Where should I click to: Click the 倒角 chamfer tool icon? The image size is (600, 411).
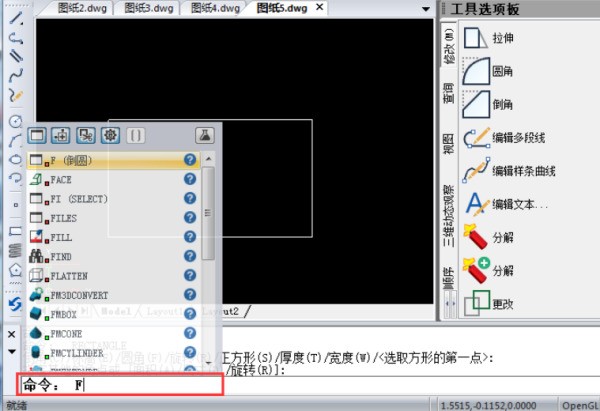[476, 104]
